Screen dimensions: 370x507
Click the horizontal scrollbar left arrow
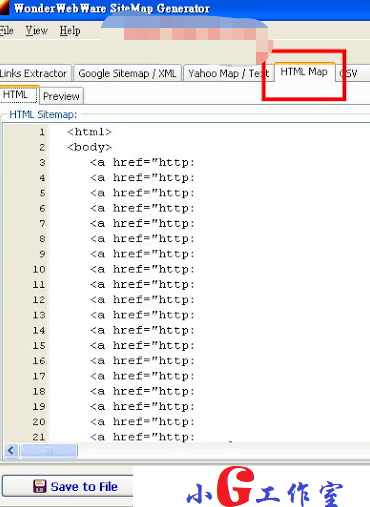pyautogui.click(x=11, y=451)
